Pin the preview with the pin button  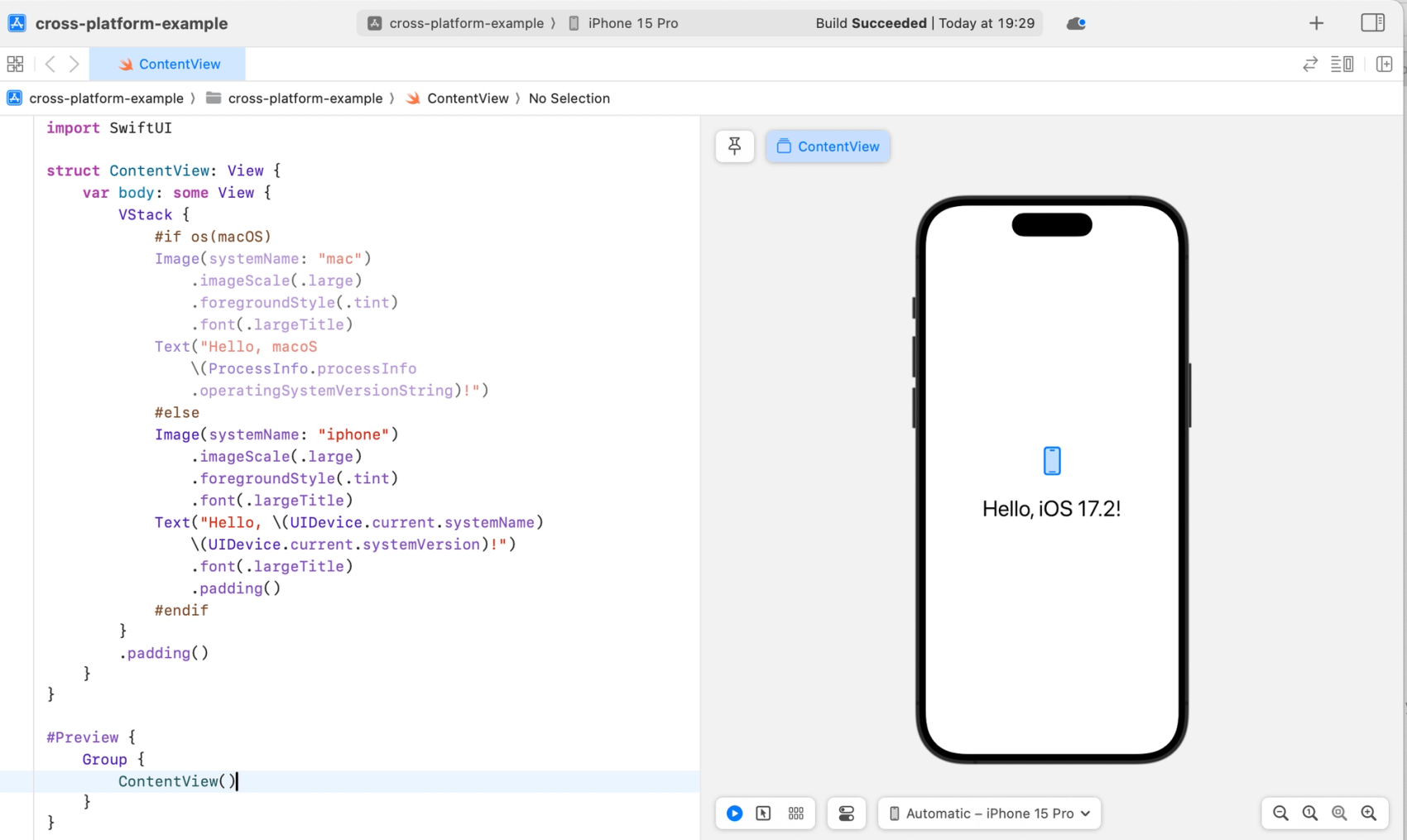tap(734, 146)
